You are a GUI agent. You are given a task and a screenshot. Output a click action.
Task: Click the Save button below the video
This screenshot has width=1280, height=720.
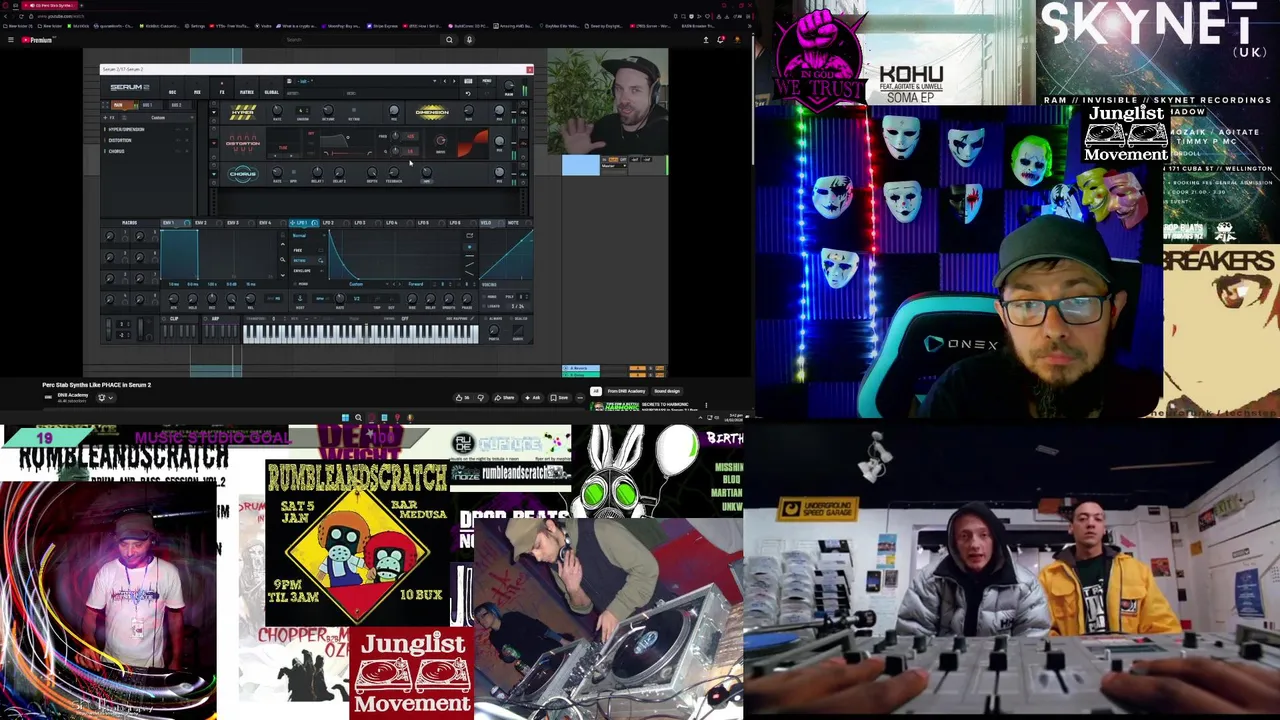pyautogui.click(x=559, y=397)
